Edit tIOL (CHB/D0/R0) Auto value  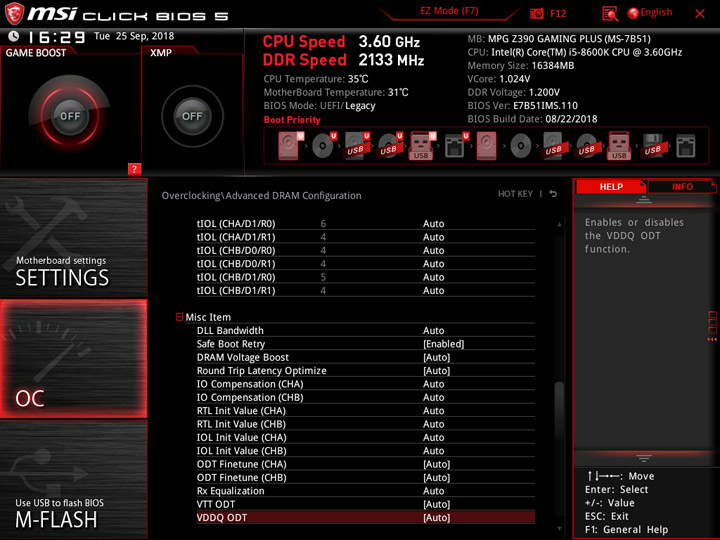[x=433, y=250]
